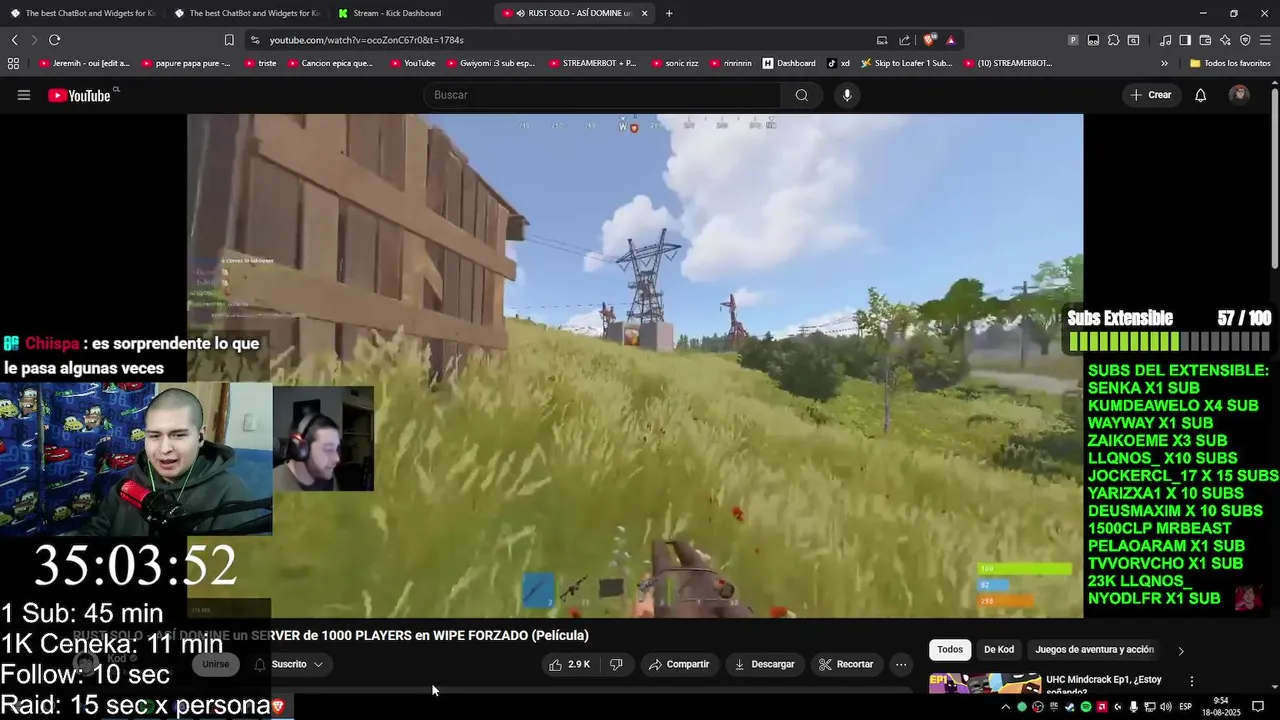
Task: Click the Compartir button
Action: click(x=679, y=664)
